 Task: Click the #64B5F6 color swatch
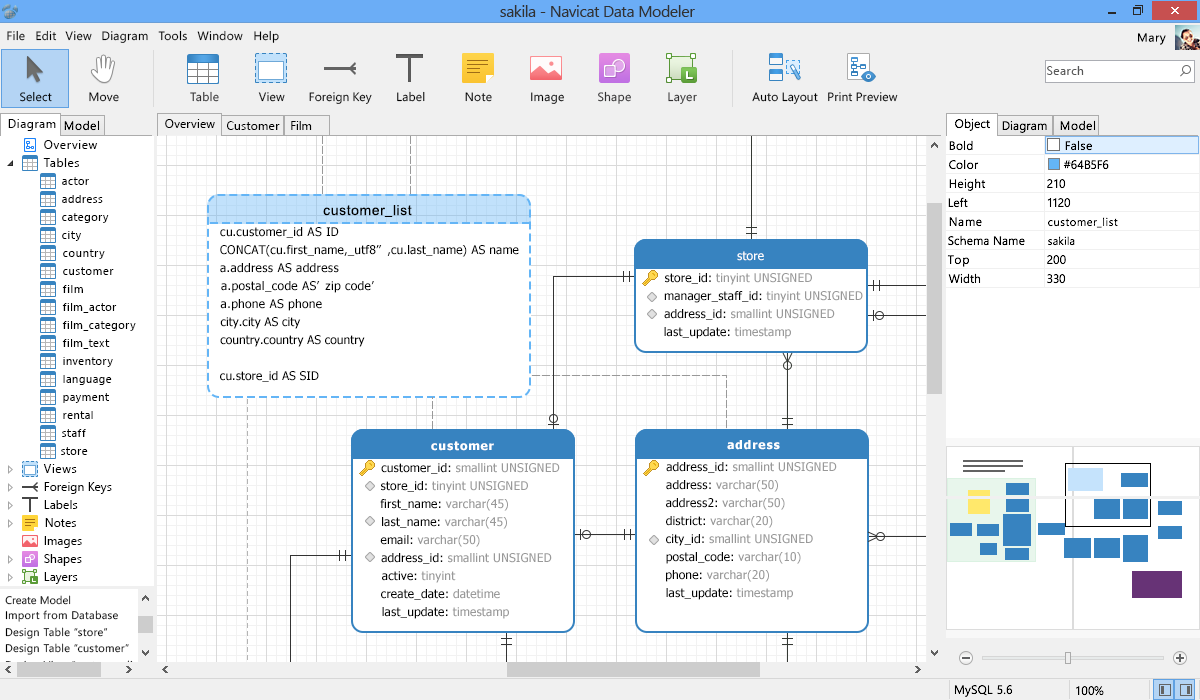click(x=1053, y=165)
